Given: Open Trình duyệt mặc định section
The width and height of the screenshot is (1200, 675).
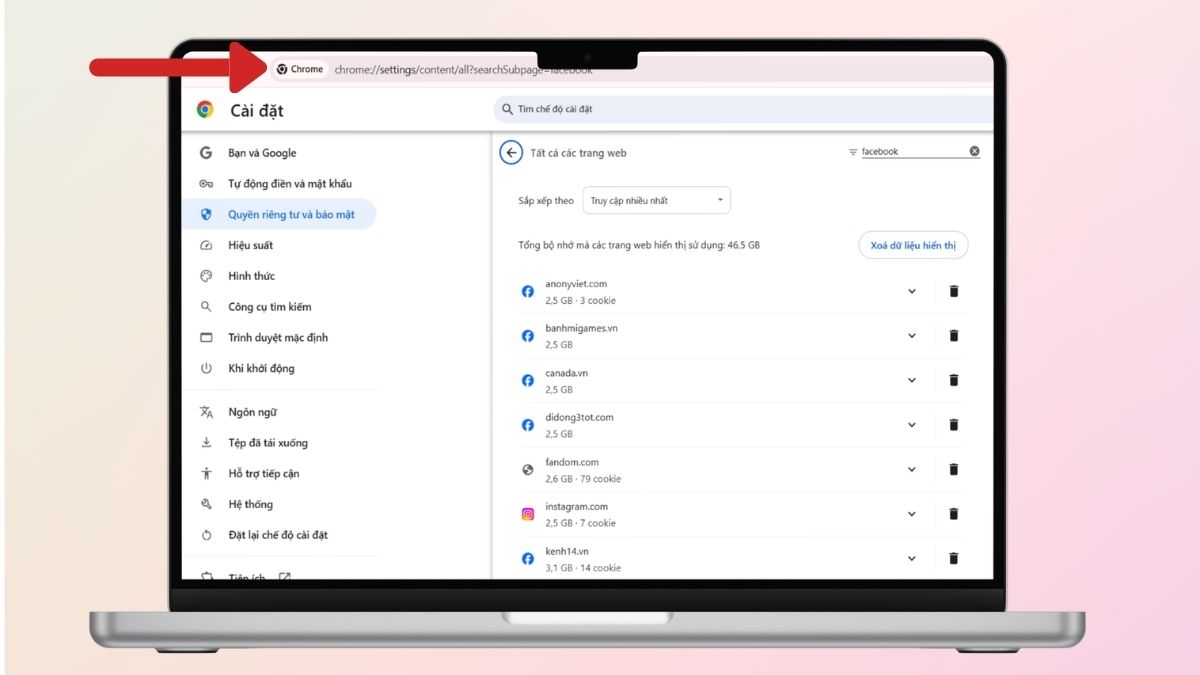Looking at the screenshot, I should (x=279, y=338).
